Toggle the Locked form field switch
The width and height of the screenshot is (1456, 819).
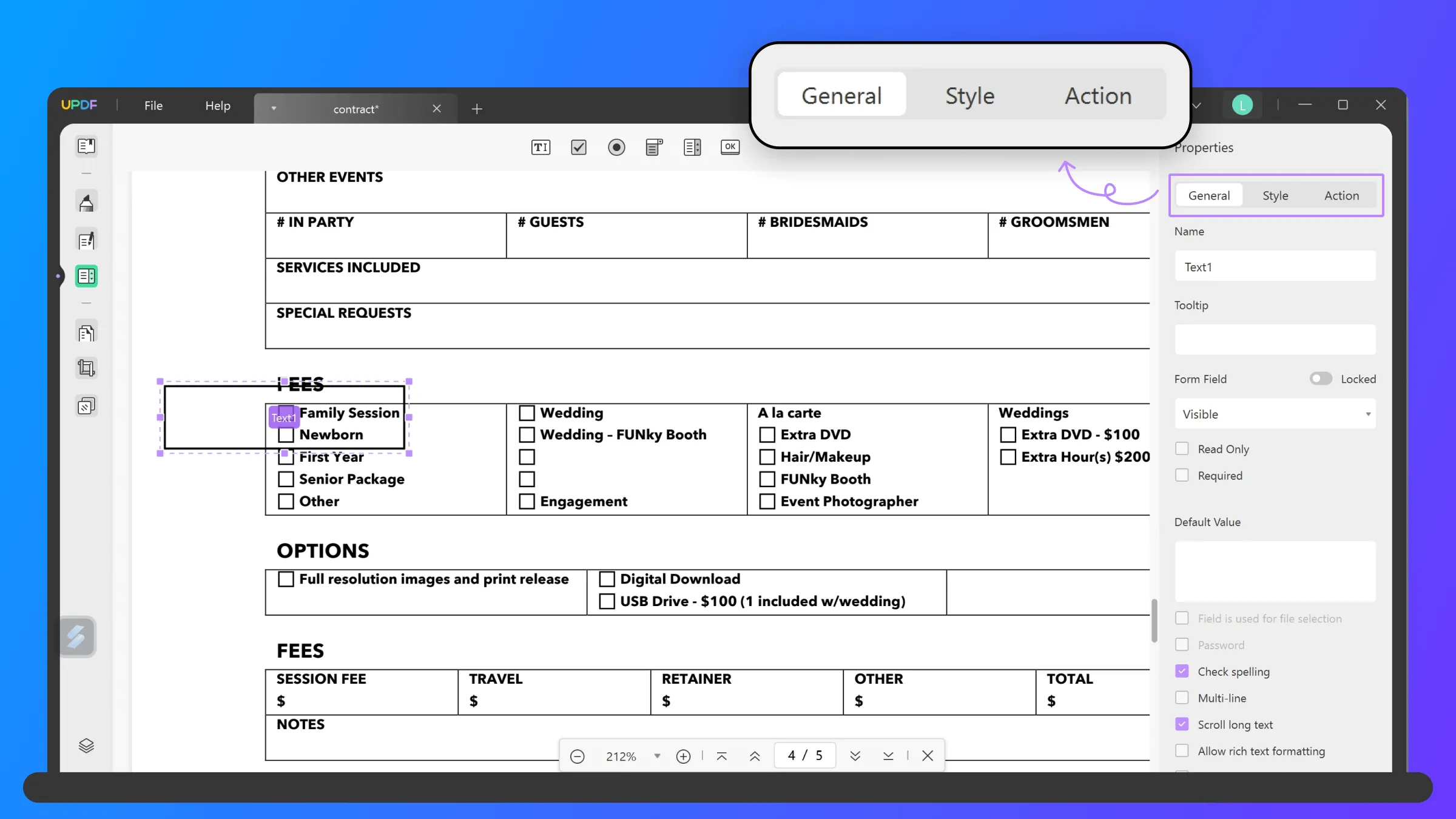(1320, 378)
